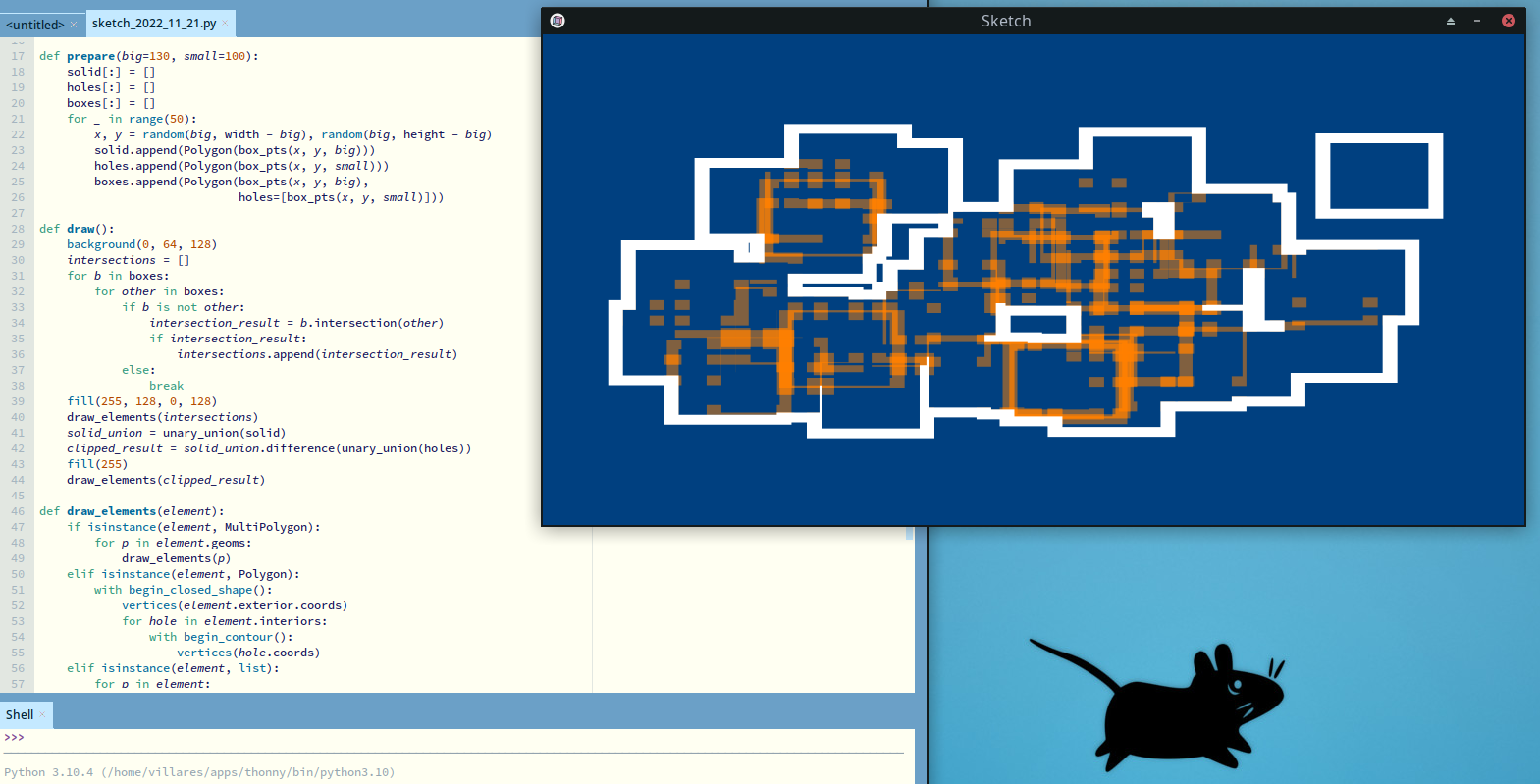1540x784 pixels.
Task: Click the up-arrow button in Sketch title bar
Action: point(1450,21)
